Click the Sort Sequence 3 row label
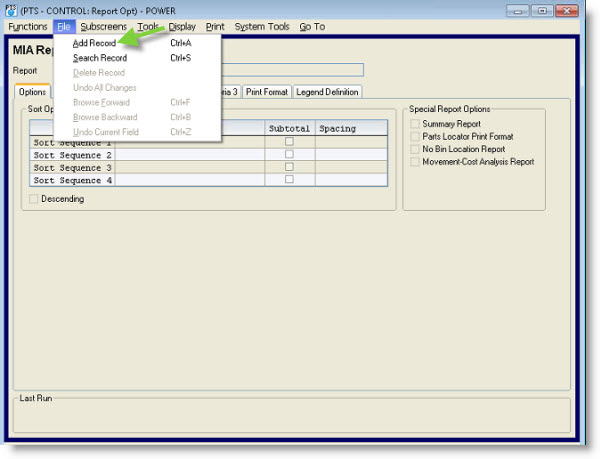600x459 pixels. point(72,168)
